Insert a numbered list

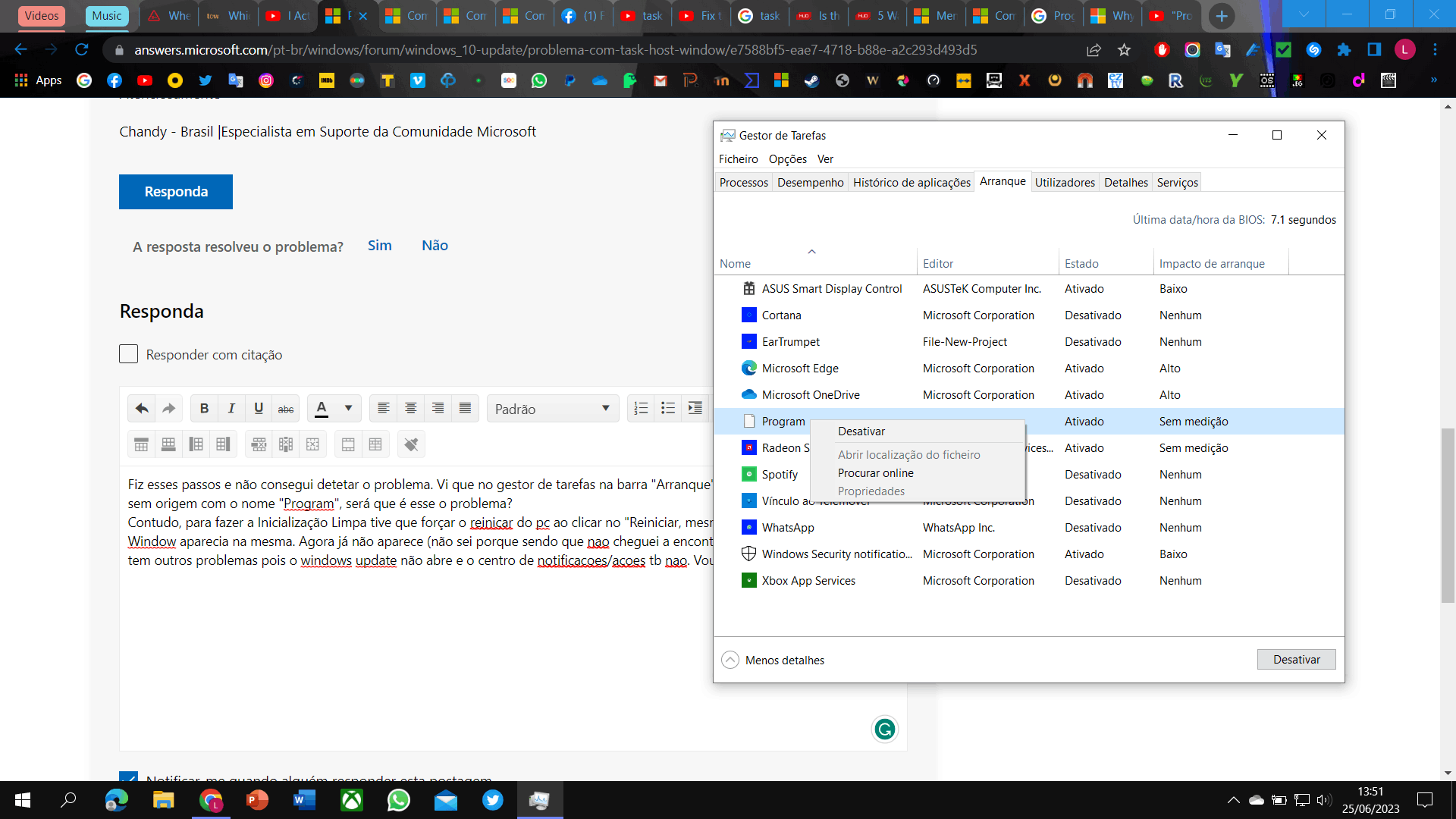641,409
